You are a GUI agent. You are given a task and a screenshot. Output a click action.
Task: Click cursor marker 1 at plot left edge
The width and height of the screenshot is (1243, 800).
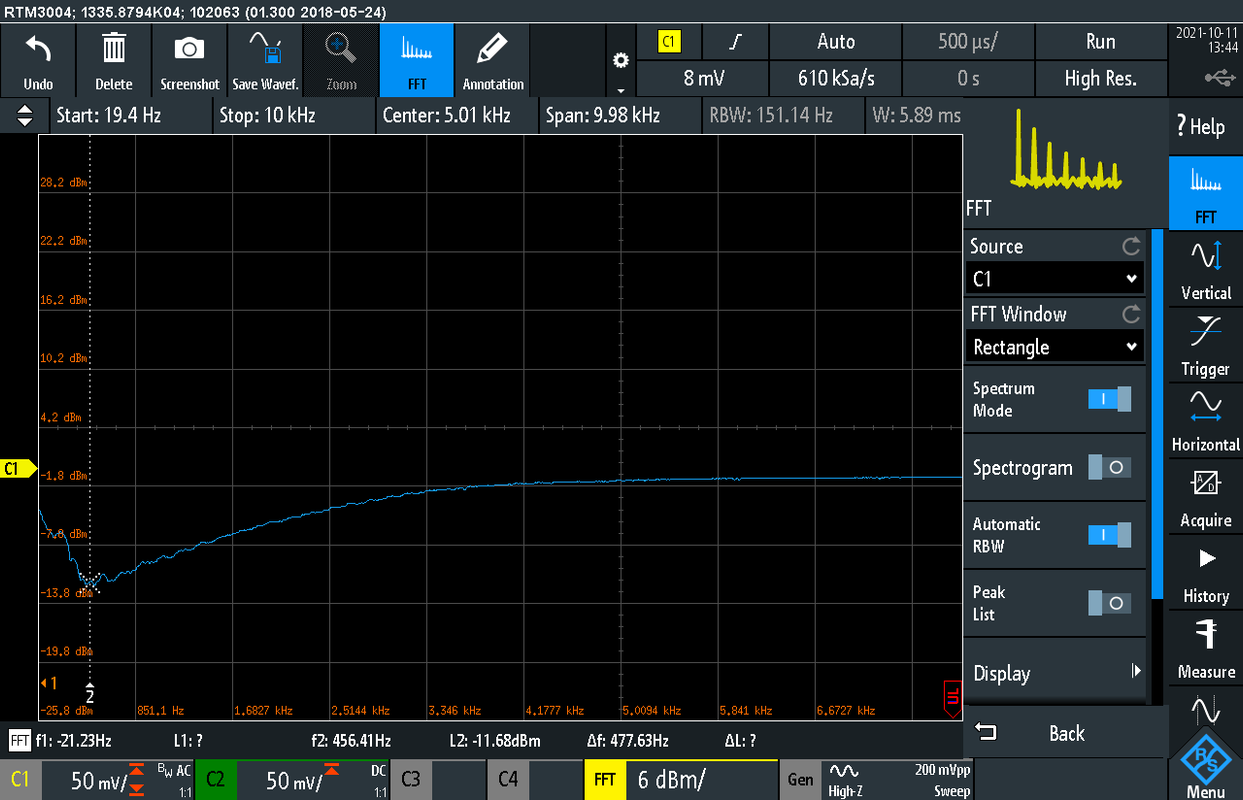pos(48,683)
